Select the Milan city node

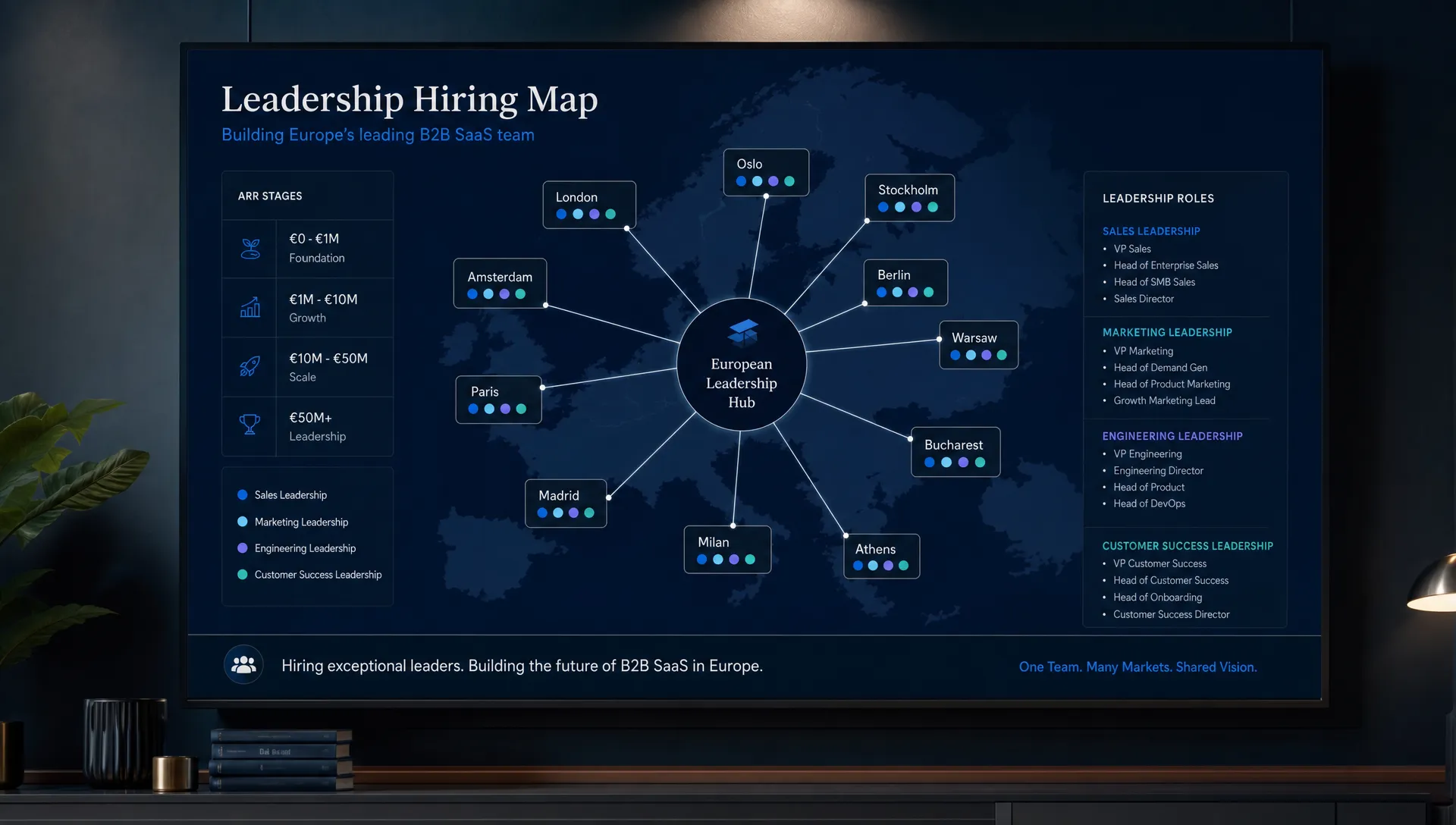727,550
